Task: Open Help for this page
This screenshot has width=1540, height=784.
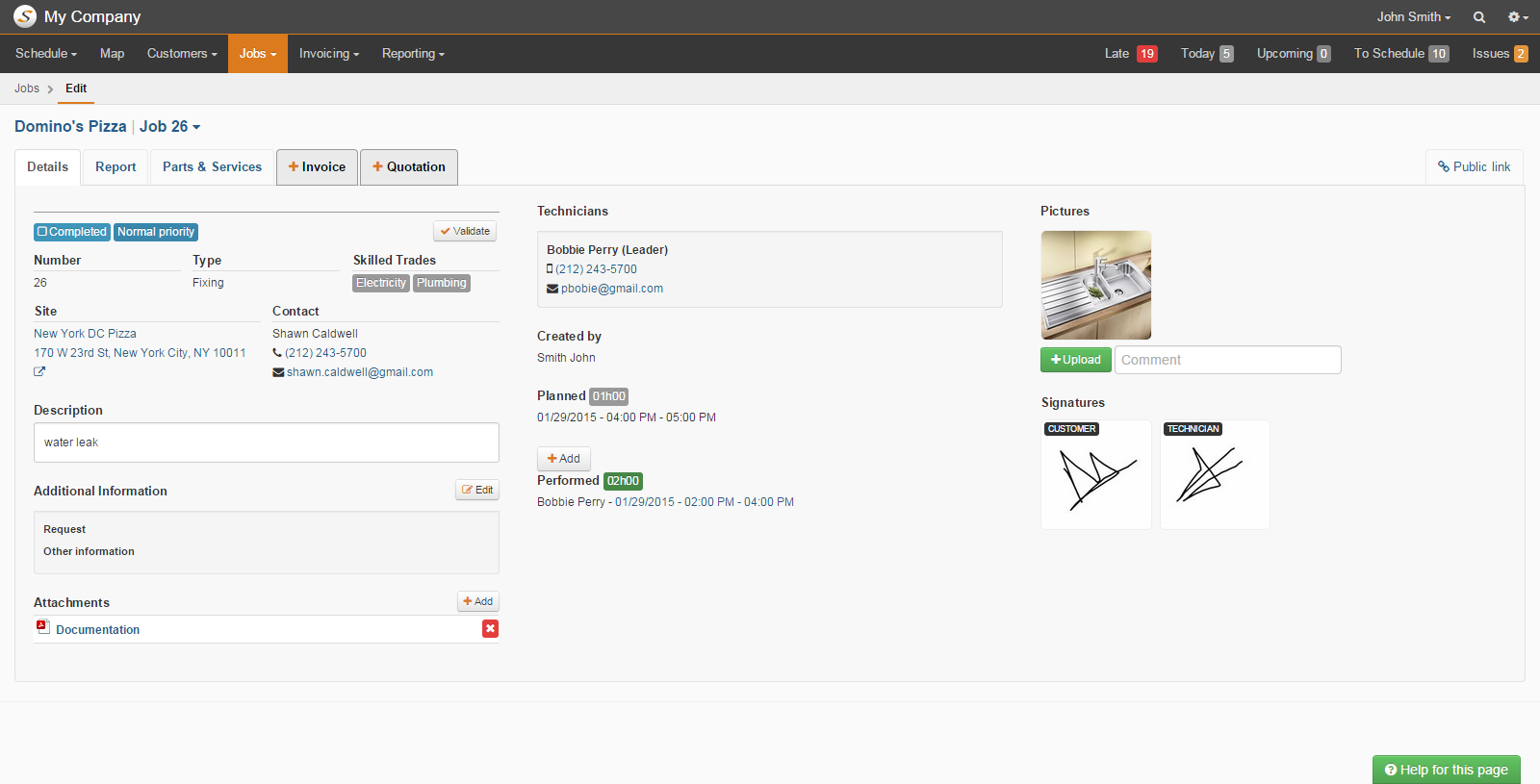Action: tap(1447, 770)
